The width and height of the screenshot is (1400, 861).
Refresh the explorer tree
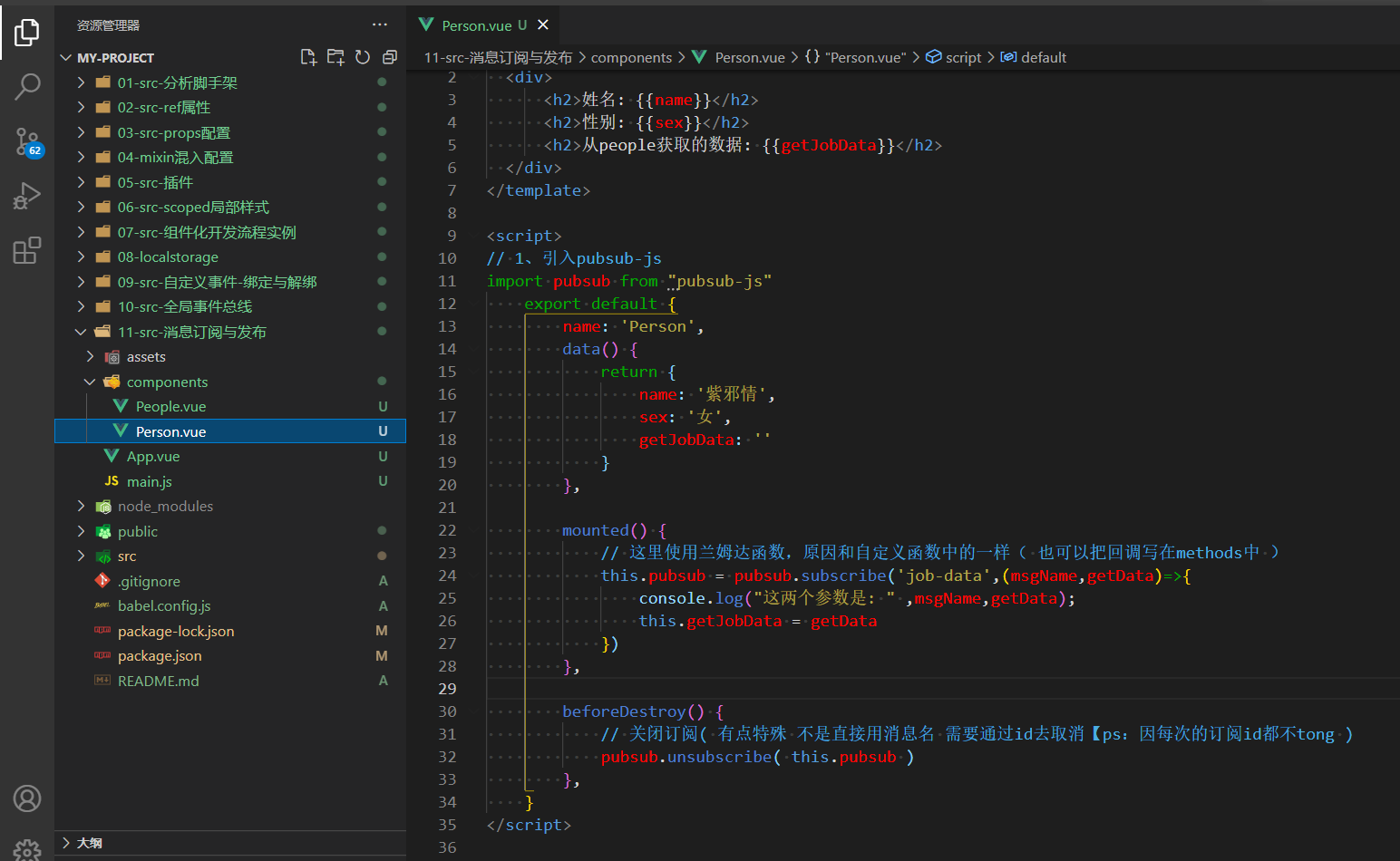(363, 57)
